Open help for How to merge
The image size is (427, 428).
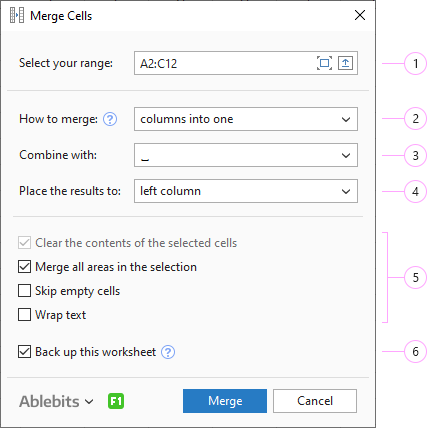[110, 119]
